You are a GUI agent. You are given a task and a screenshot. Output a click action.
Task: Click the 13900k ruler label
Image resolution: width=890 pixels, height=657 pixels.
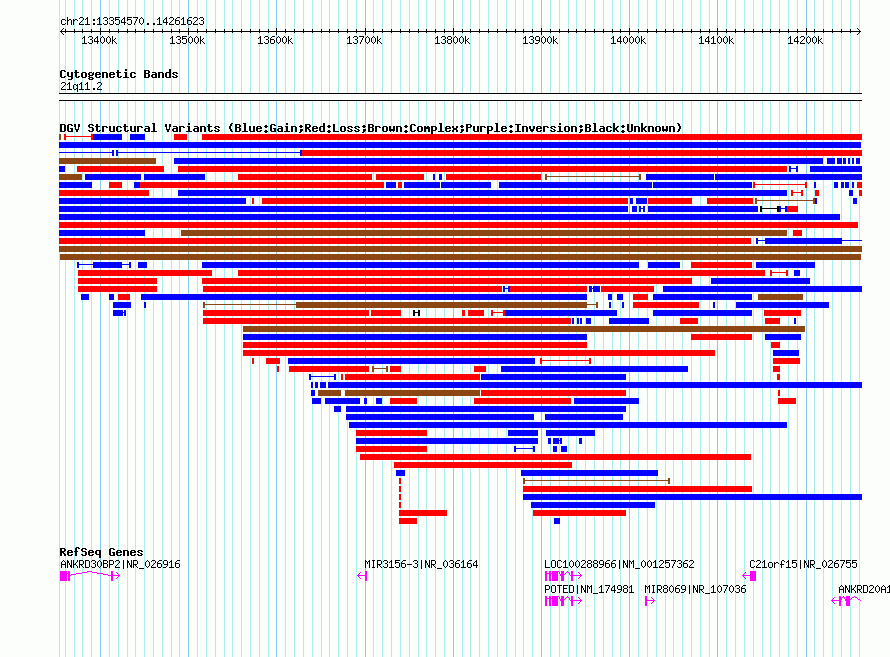coord(540,40)
